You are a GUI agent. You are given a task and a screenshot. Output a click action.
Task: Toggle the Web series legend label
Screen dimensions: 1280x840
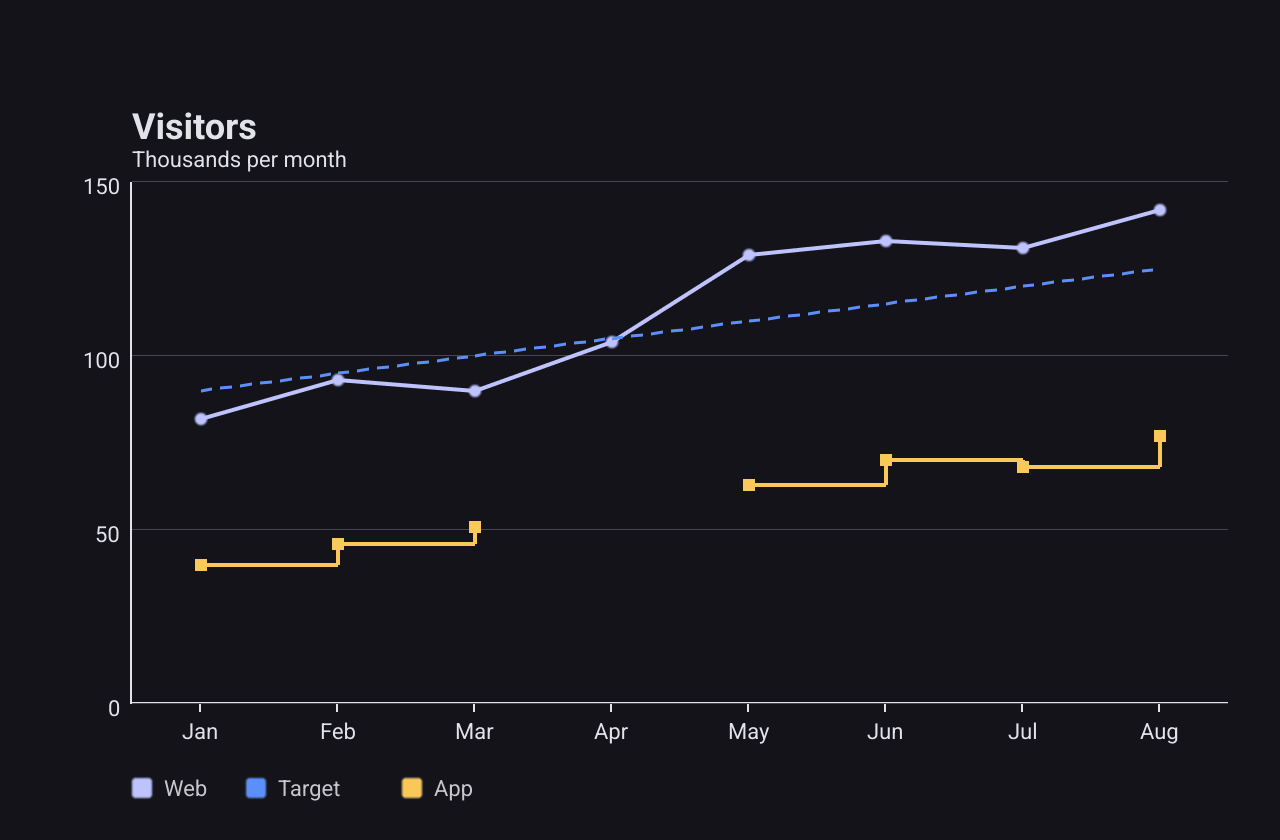[x=185, y=788]
